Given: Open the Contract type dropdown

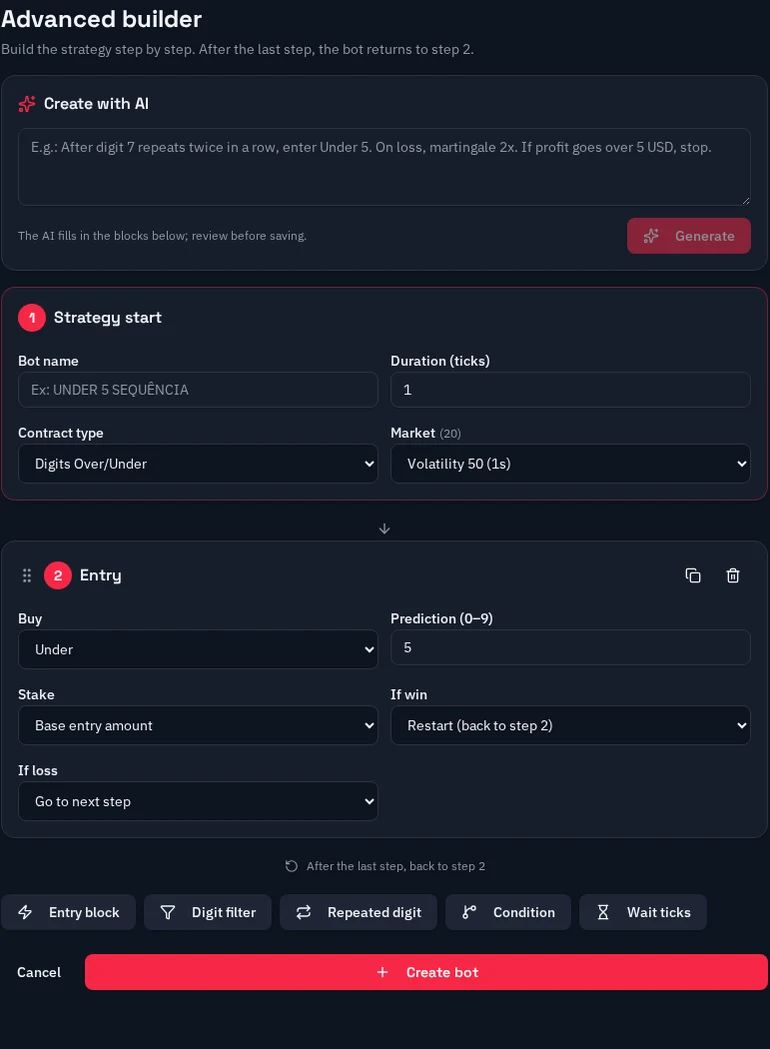Looking at the screenshot, I should pyautogui.click(x=198, y=464).
